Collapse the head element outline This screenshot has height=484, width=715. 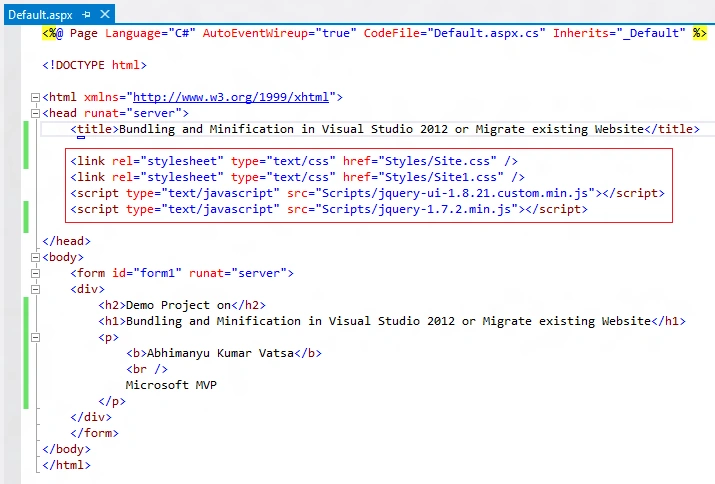click(35, 113)
